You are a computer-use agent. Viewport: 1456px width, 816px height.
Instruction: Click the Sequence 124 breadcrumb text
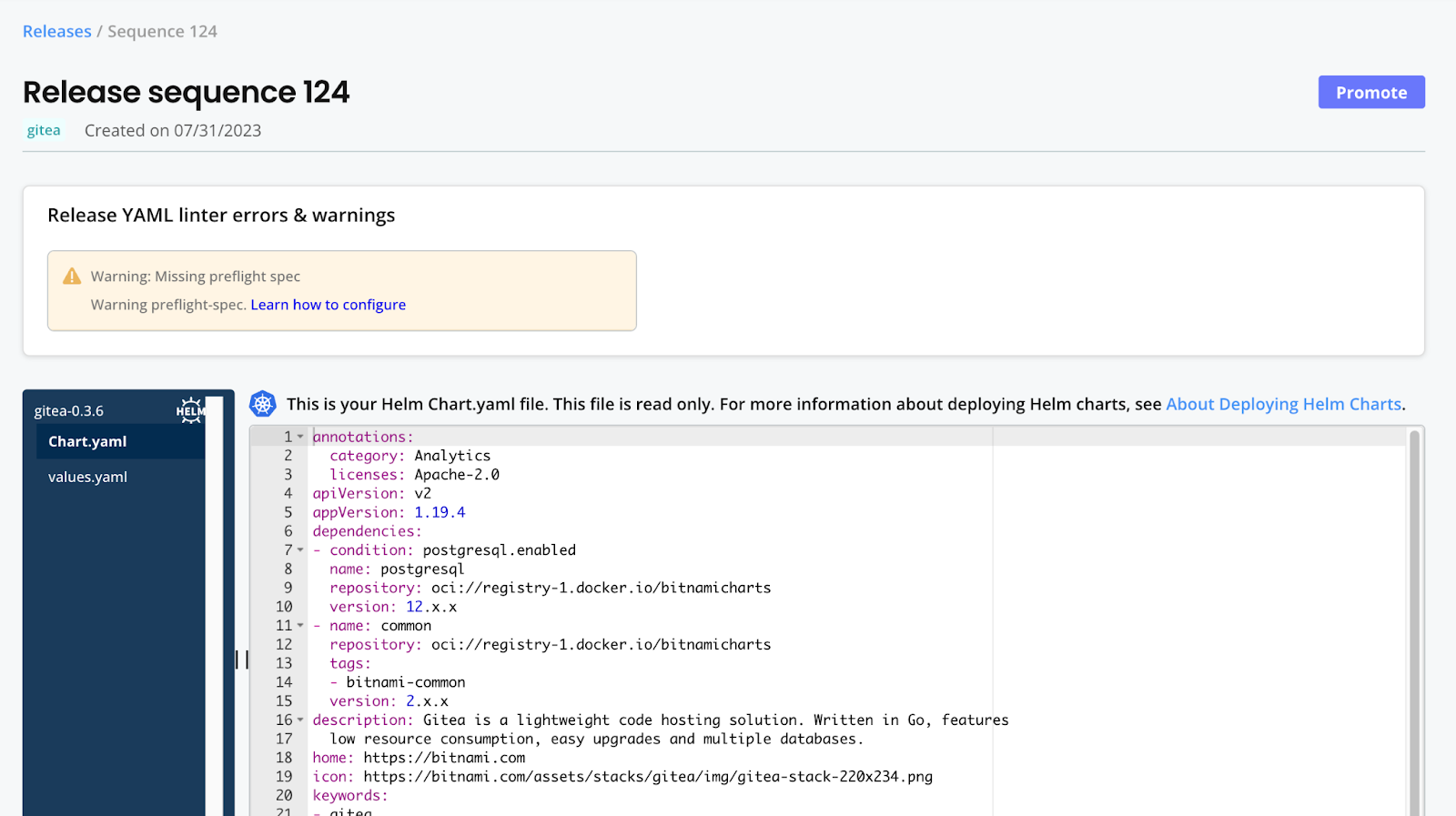tap(163, 32)
